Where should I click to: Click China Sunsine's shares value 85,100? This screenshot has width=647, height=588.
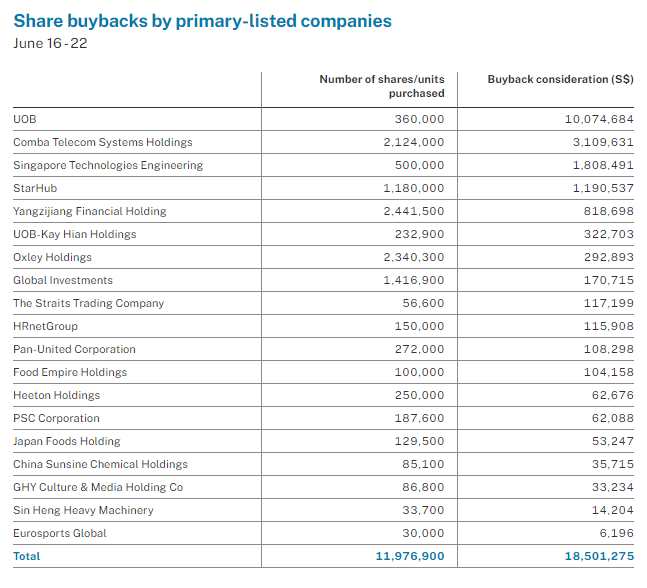pos(423,465)
